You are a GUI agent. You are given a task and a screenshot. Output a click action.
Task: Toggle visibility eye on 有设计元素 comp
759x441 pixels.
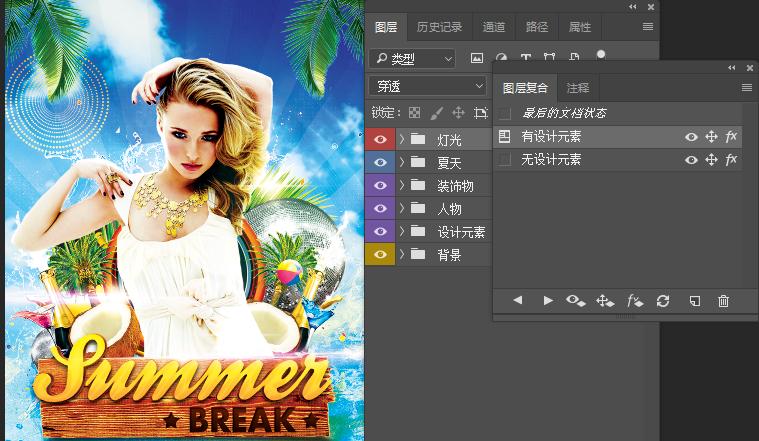[x=691, y=137]
